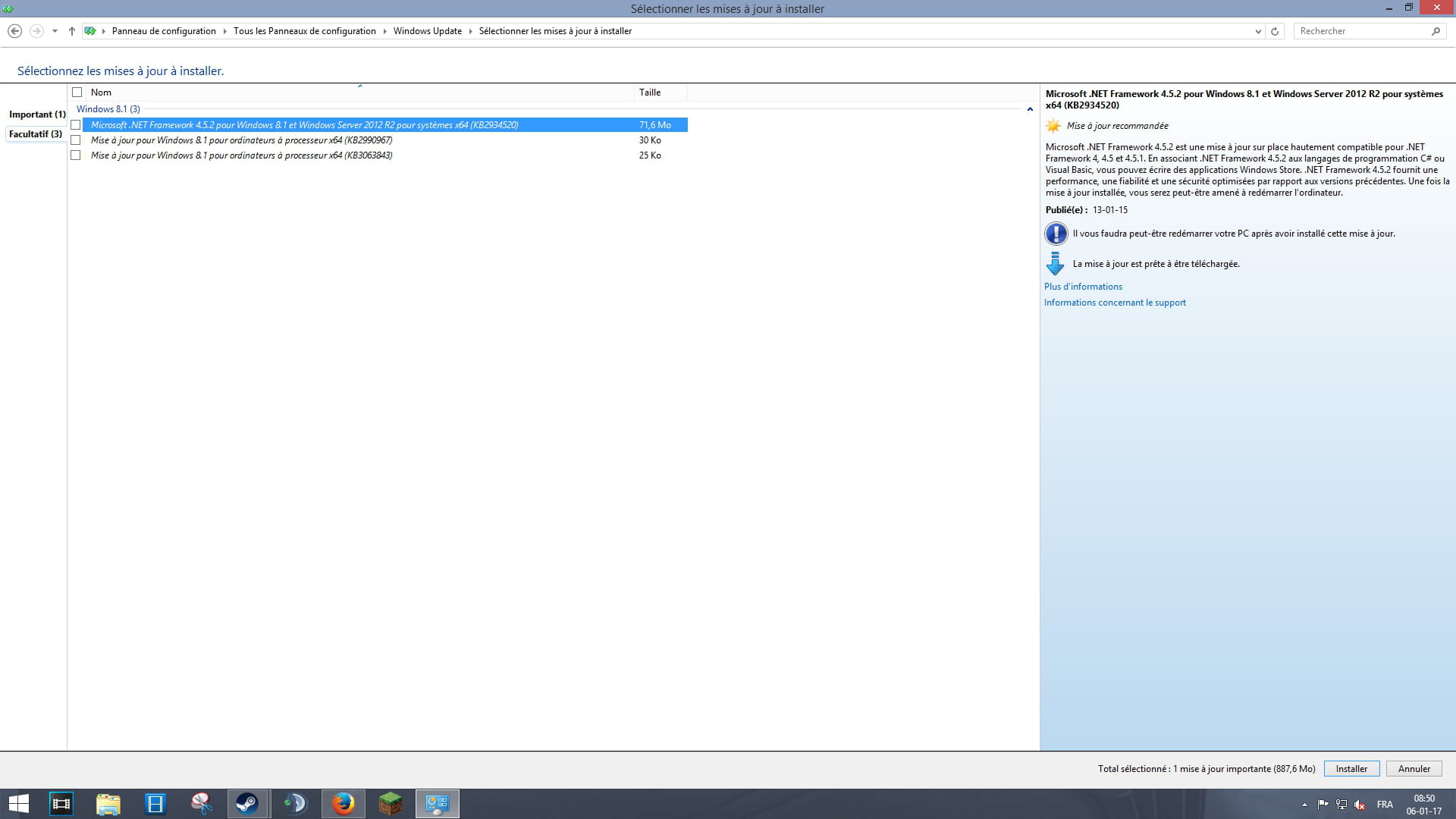Screen dimensions: 1456x819
Task: Open Panneau de configuration breadcrumb
Action: (x=164, y=31)
